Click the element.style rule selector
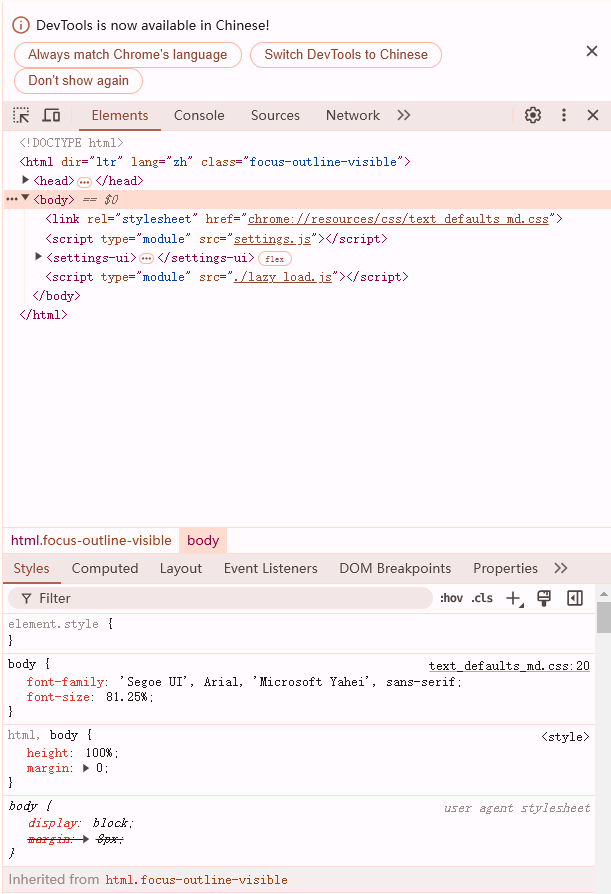The width and height of the screenshot is (611, 894). pos(54,624)
